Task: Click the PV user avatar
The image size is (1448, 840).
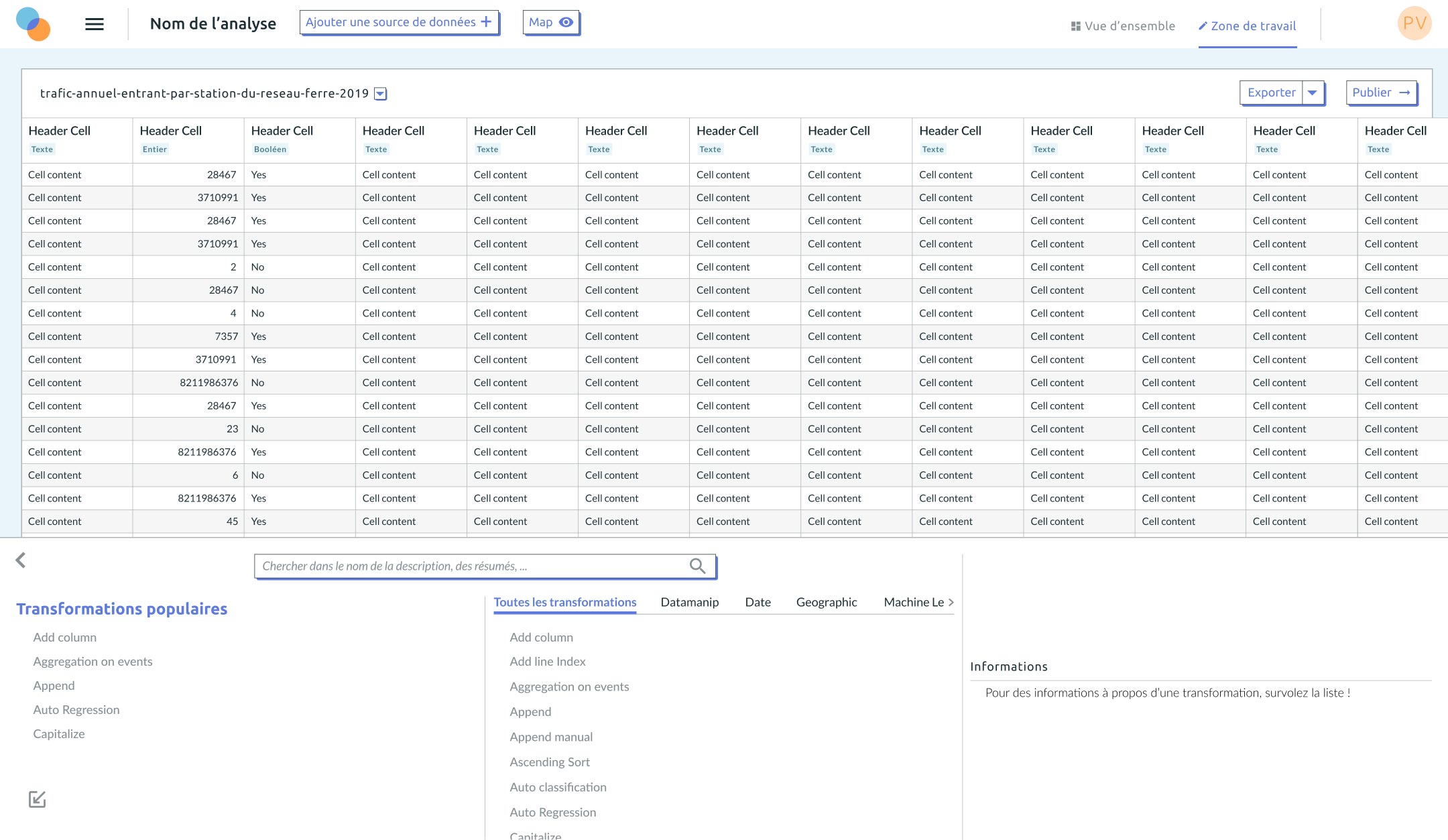Action: click(x=1414, y=23)
